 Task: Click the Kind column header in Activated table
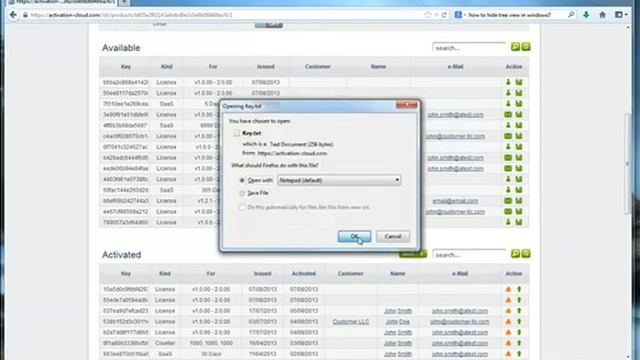[x=165, y=273]
